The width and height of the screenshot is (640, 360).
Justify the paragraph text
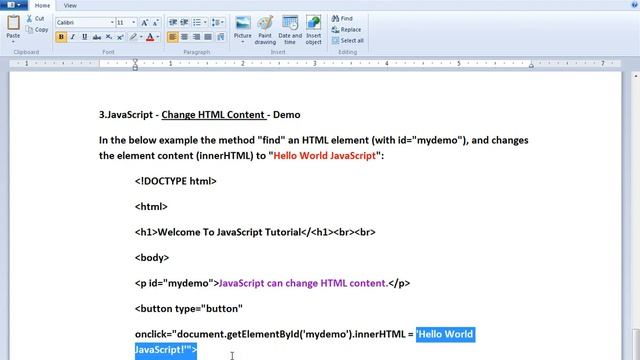208,37
